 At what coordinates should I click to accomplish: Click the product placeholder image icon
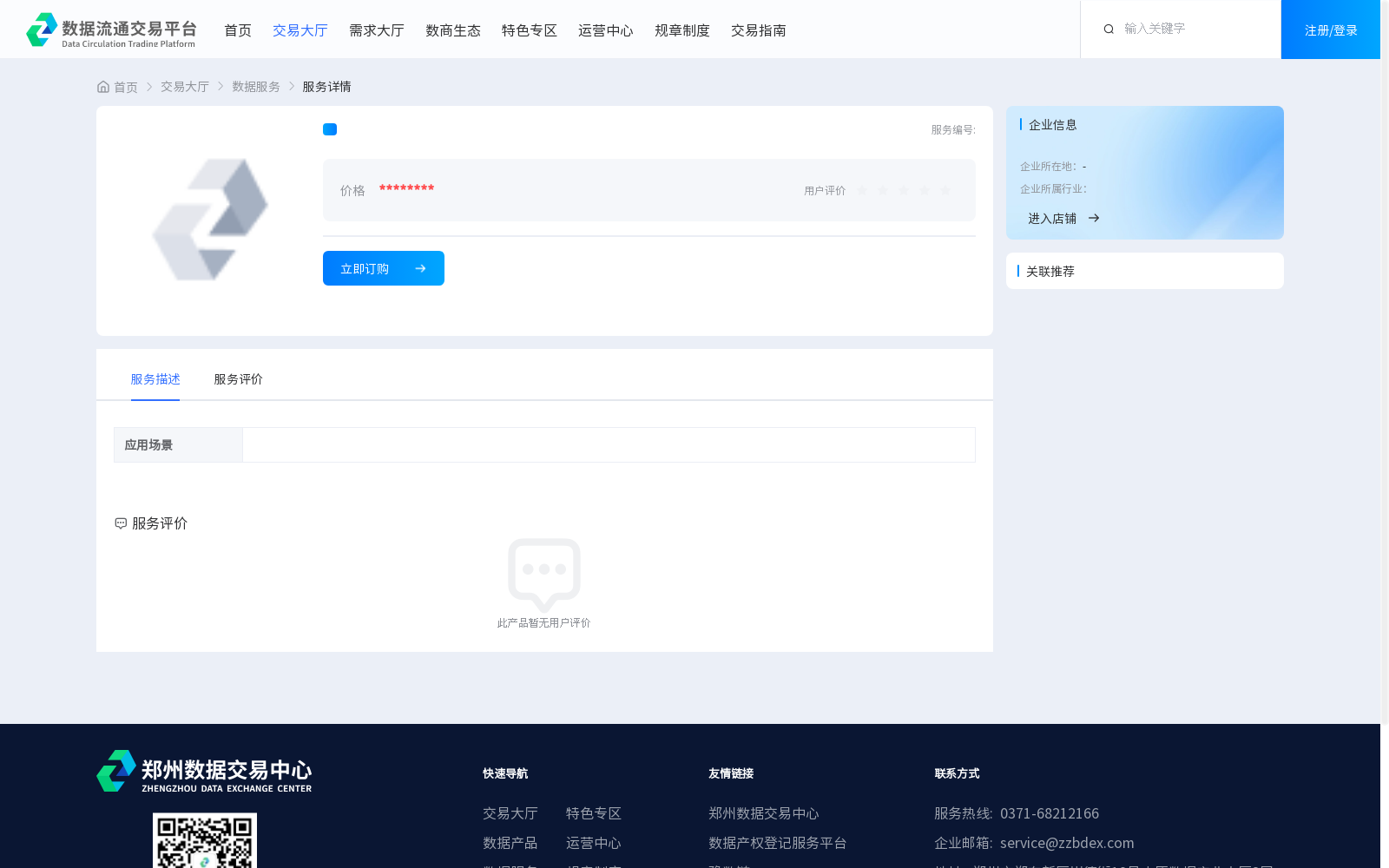click(208, 220)
